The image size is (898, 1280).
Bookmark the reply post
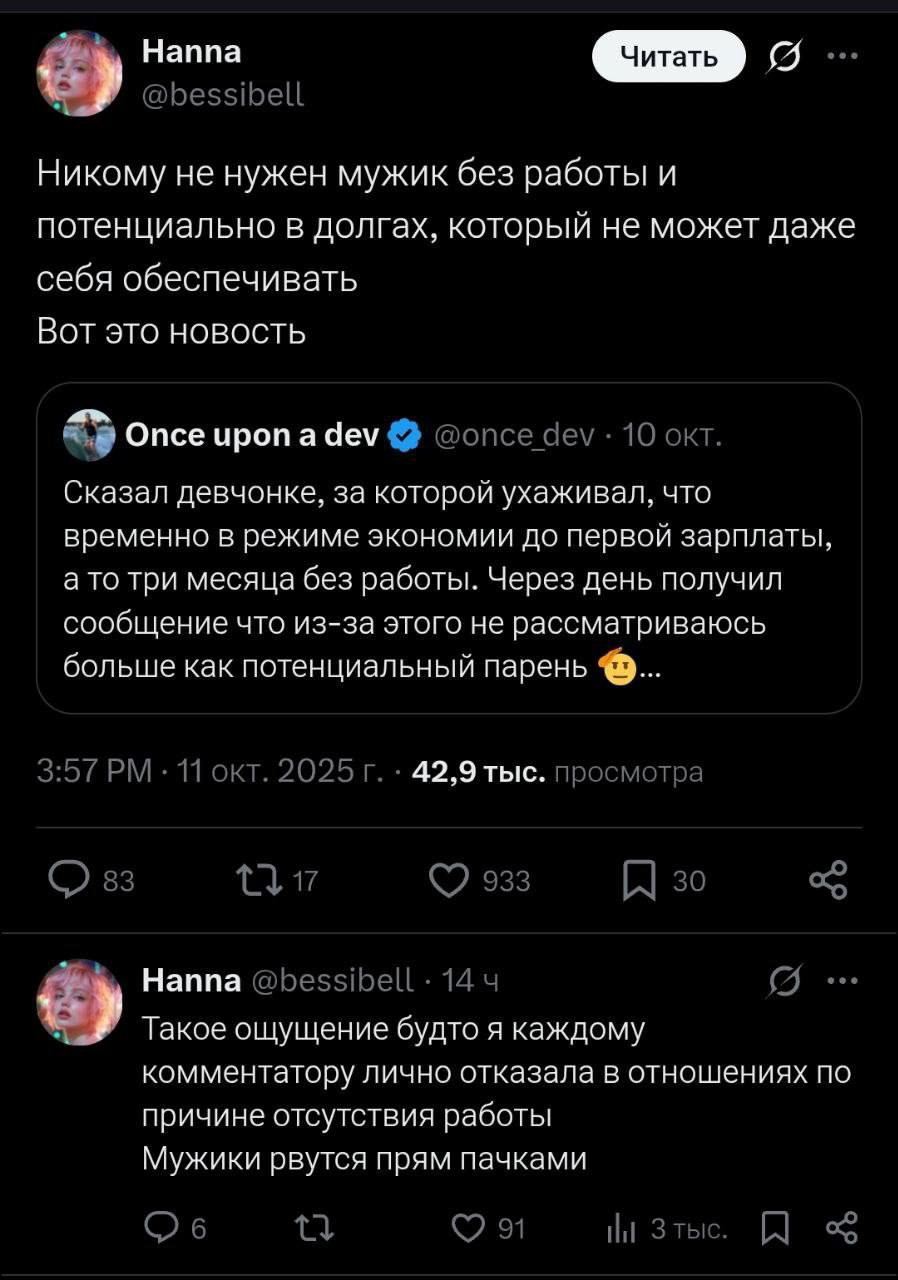(x=773, y=1229)
